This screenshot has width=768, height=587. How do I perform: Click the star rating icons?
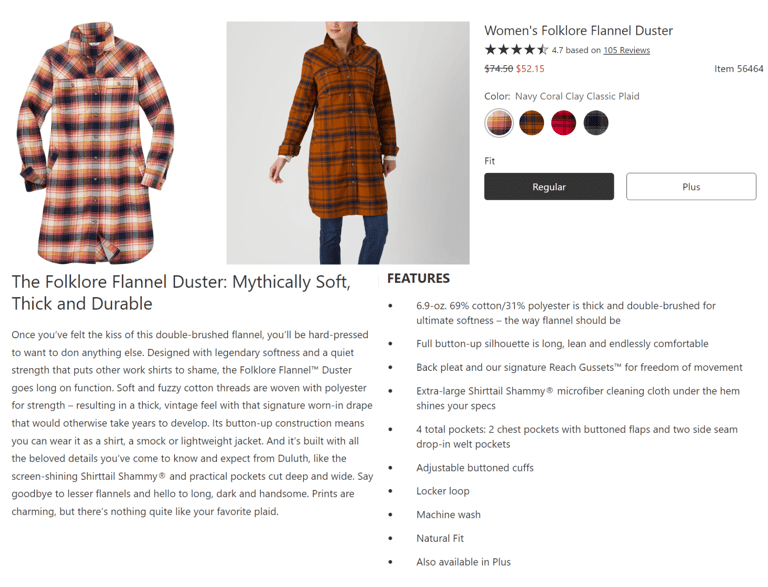coord(516,49)
